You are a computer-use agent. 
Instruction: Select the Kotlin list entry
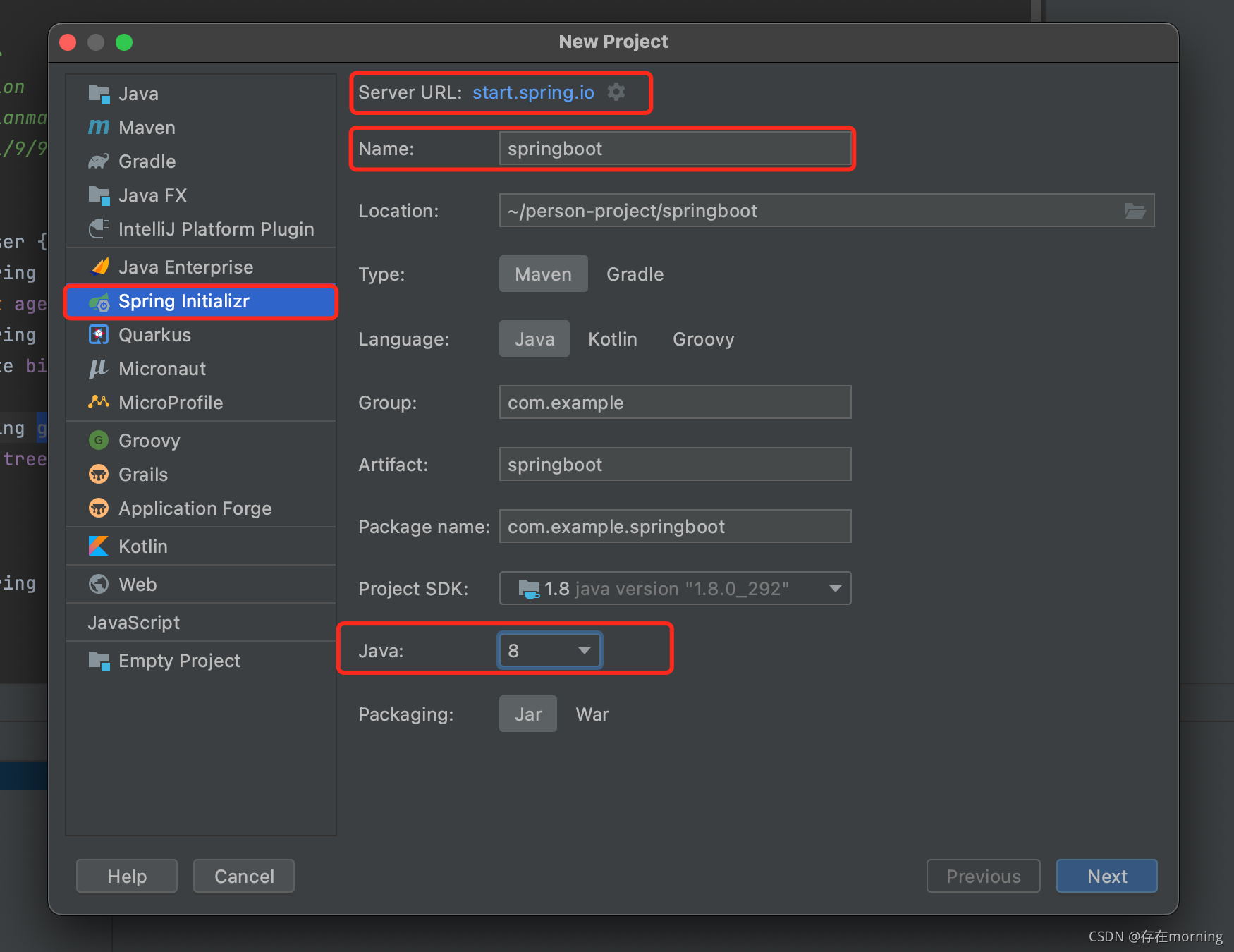pyautogui.click(x=201, y=547)
